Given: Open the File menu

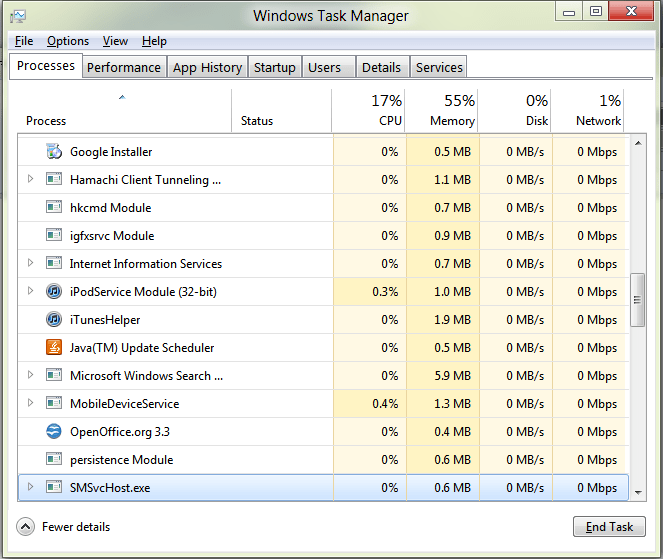Looking at the screenshot, I should point(24,41).
